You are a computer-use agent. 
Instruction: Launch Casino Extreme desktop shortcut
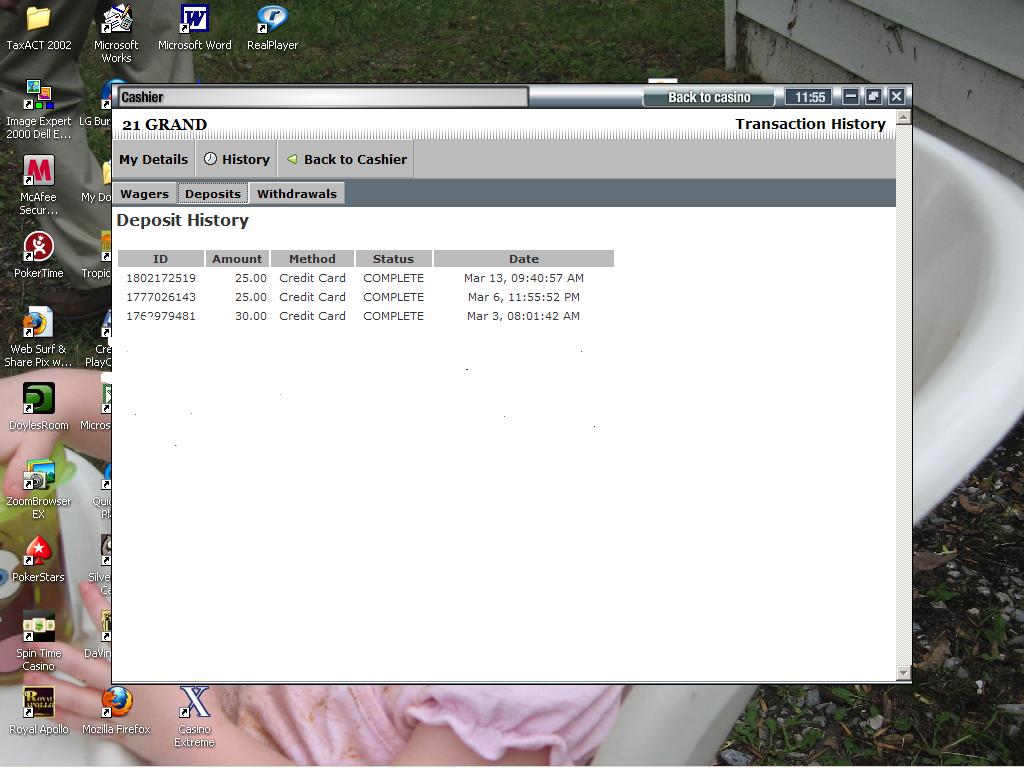point(194,716)
